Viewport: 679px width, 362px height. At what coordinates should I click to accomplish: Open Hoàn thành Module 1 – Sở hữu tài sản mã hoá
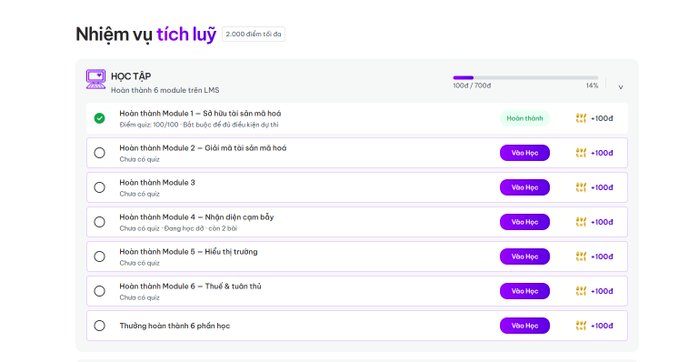pos(200,113)
